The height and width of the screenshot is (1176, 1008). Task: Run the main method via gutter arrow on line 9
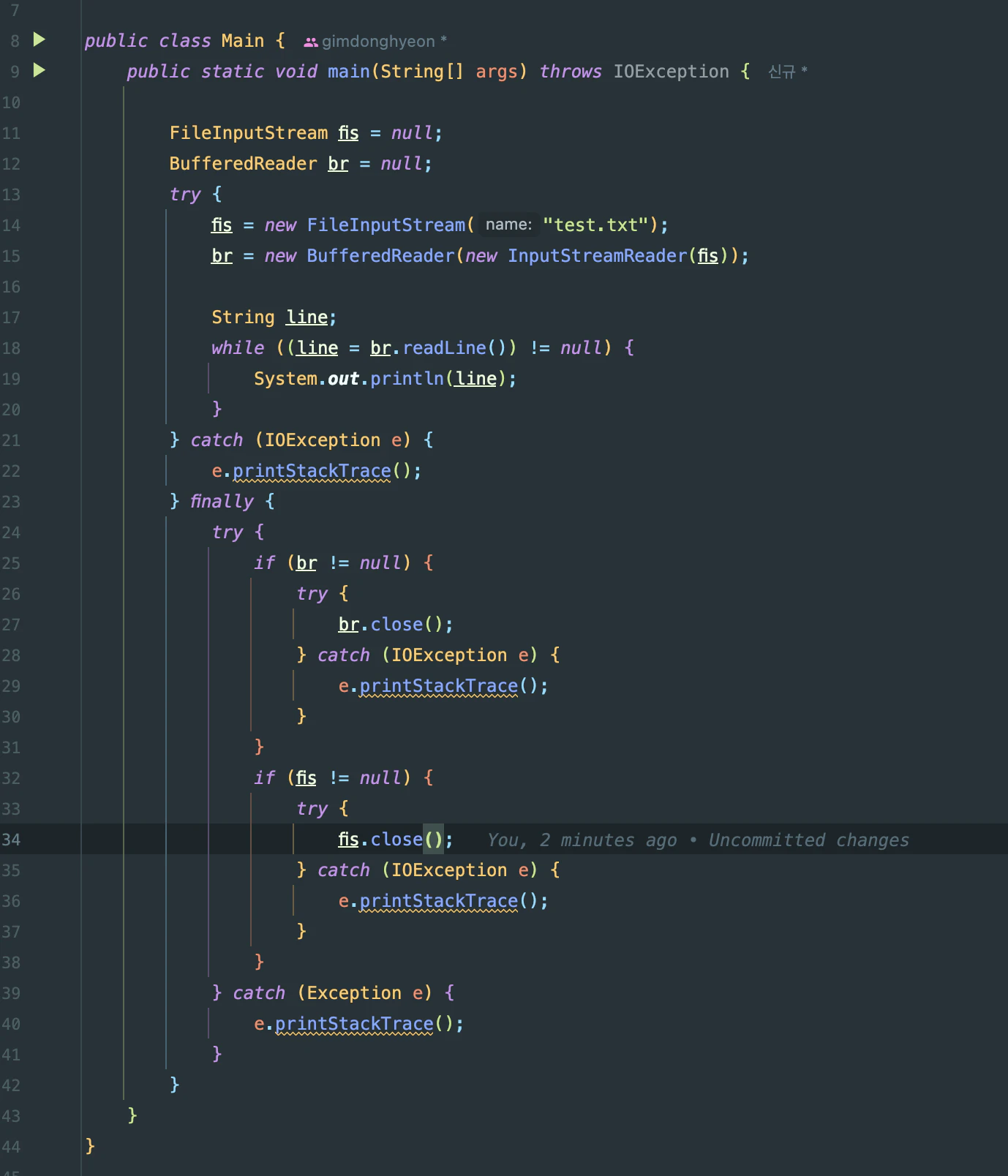(x=40, y=70)
